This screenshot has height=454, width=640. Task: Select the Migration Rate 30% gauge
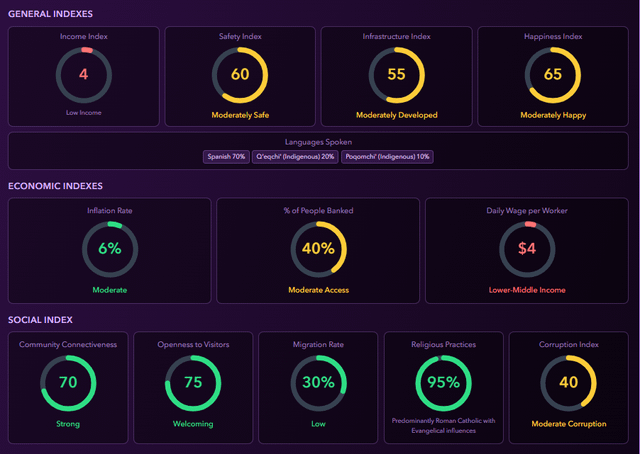[x=318, y=382]
